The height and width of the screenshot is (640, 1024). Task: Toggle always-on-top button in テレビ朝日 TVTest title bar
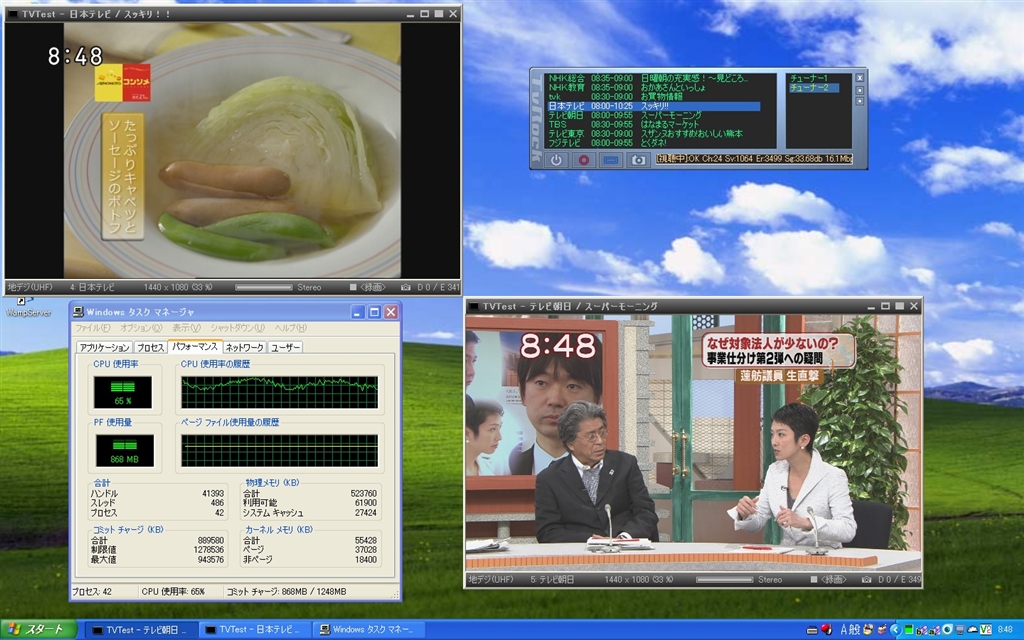(899, 306)
